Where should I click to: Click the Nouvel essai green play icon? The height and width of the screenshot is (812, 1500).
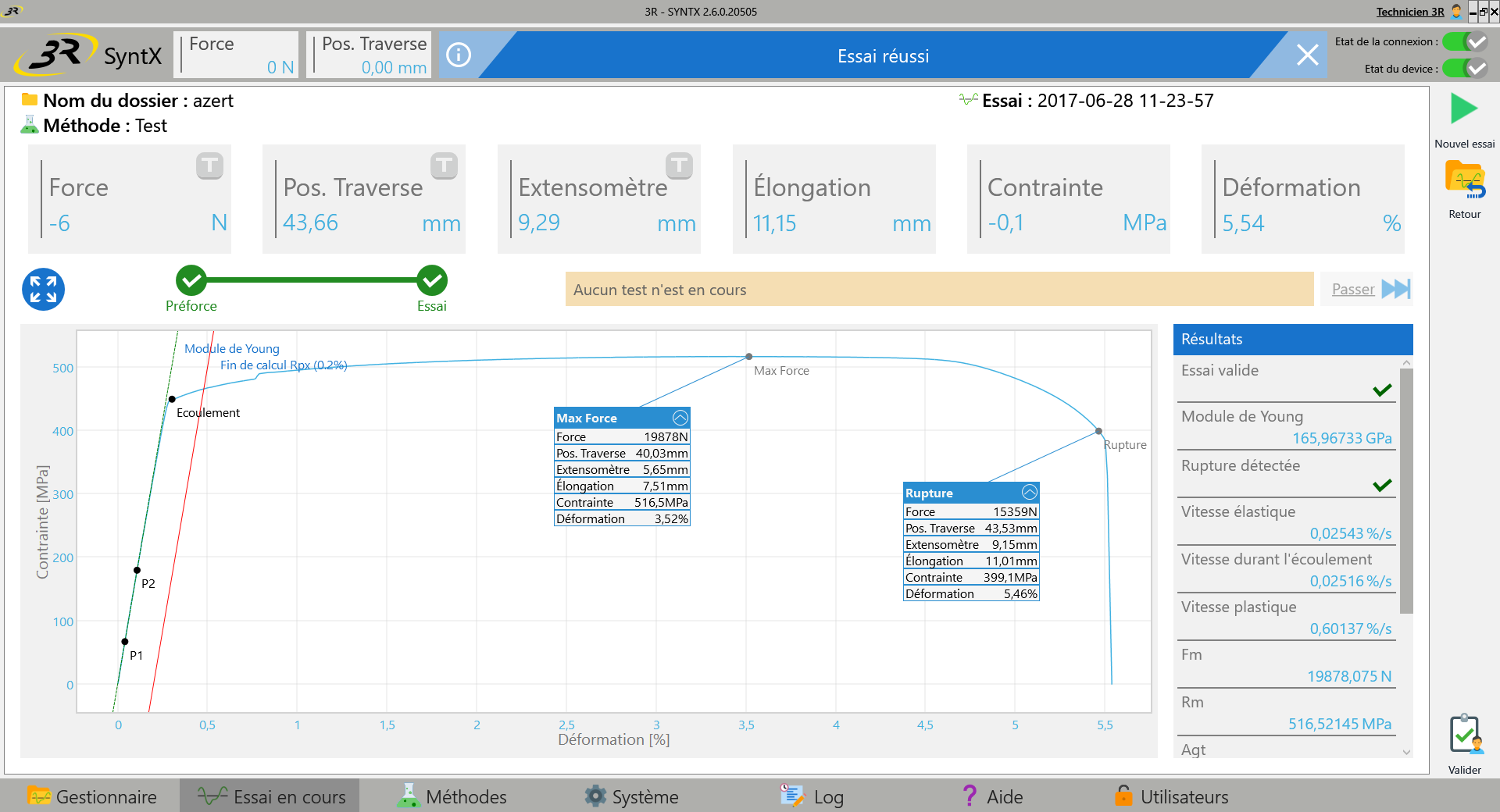click(x=1464, y=109)
